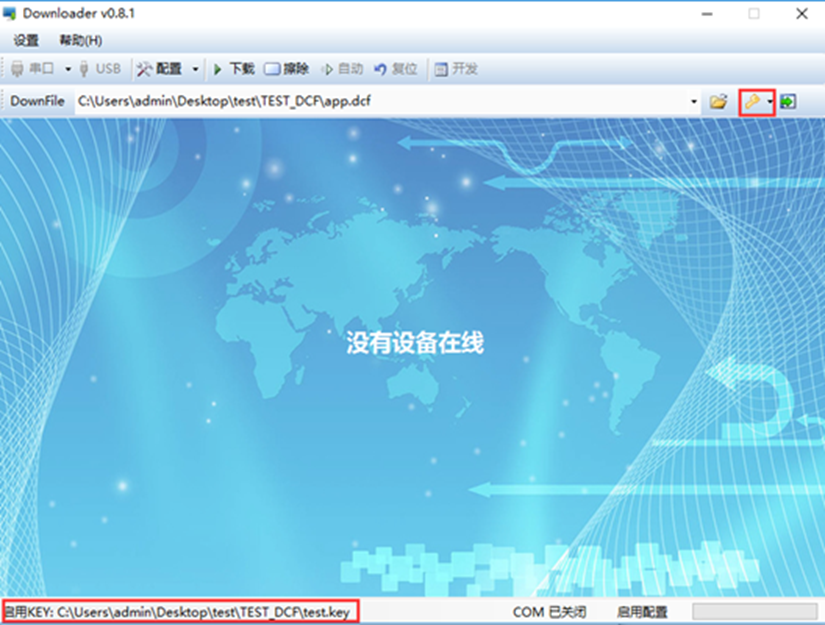825x625 pixels.
Task: Click the 复位 reset button
Action: (x=396, y=69)
